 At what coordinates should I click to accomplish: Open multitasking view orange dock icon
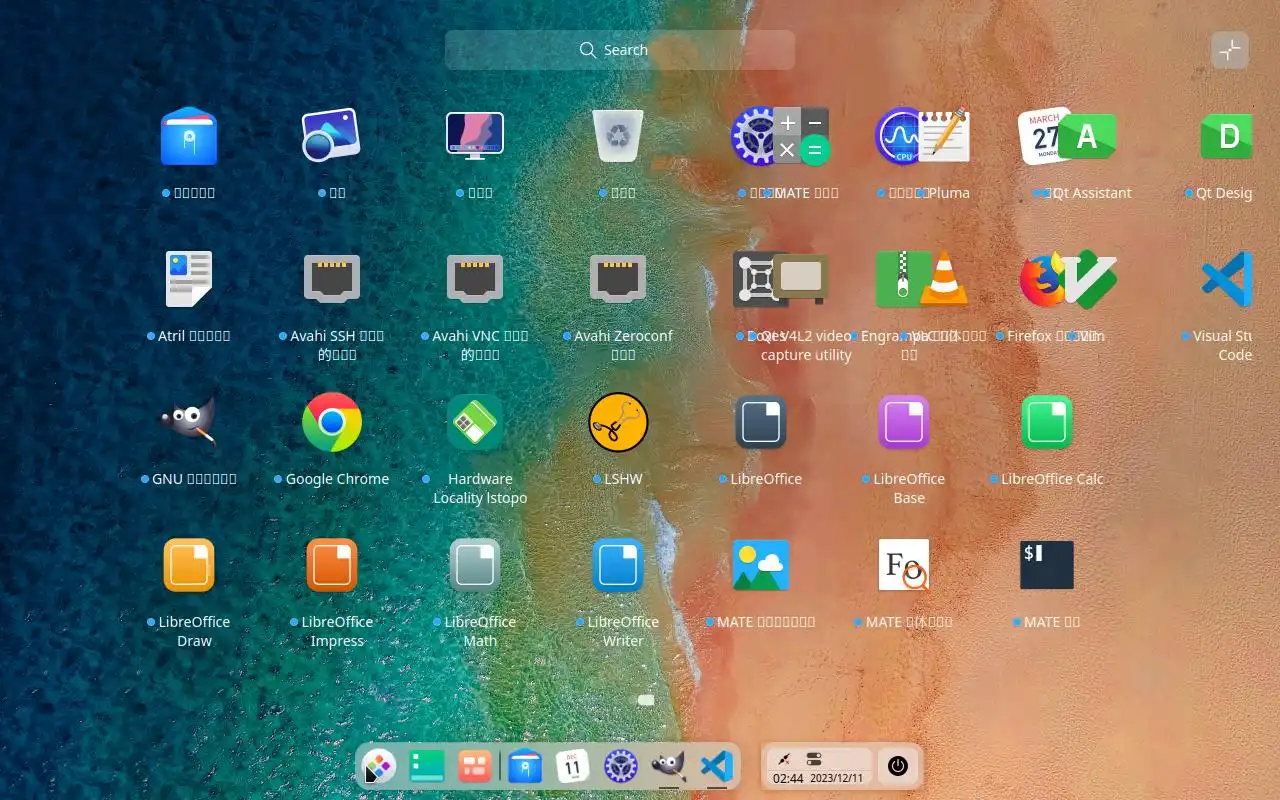(x=474, y=767)
